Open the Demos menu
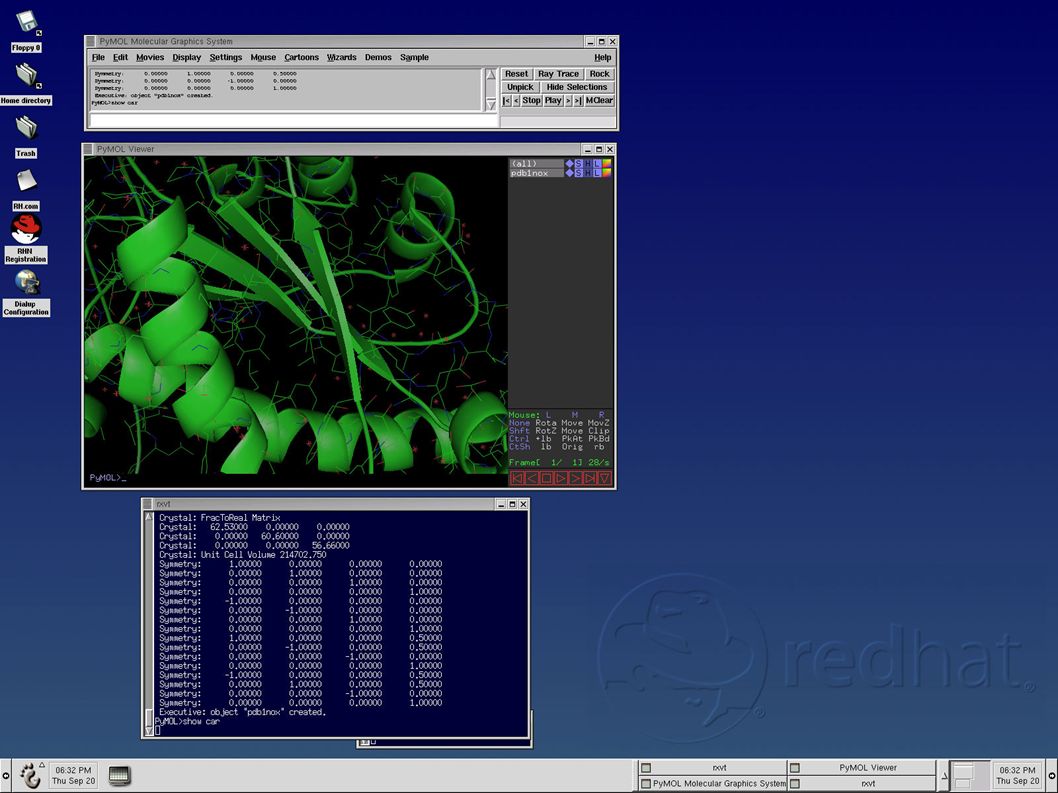The height and width of the screenshot is (793, 1058). pyautogui.click(x=378, y=57)
